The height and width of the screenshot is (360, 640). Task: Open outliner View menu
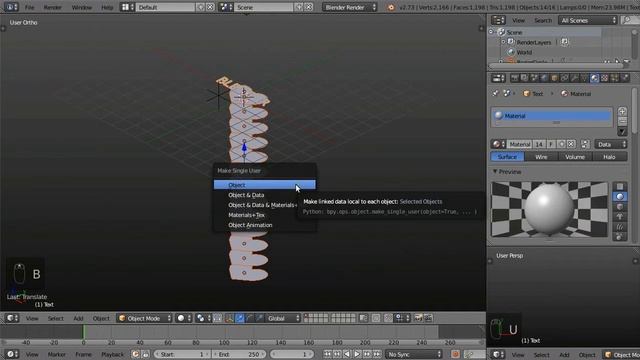518,20
